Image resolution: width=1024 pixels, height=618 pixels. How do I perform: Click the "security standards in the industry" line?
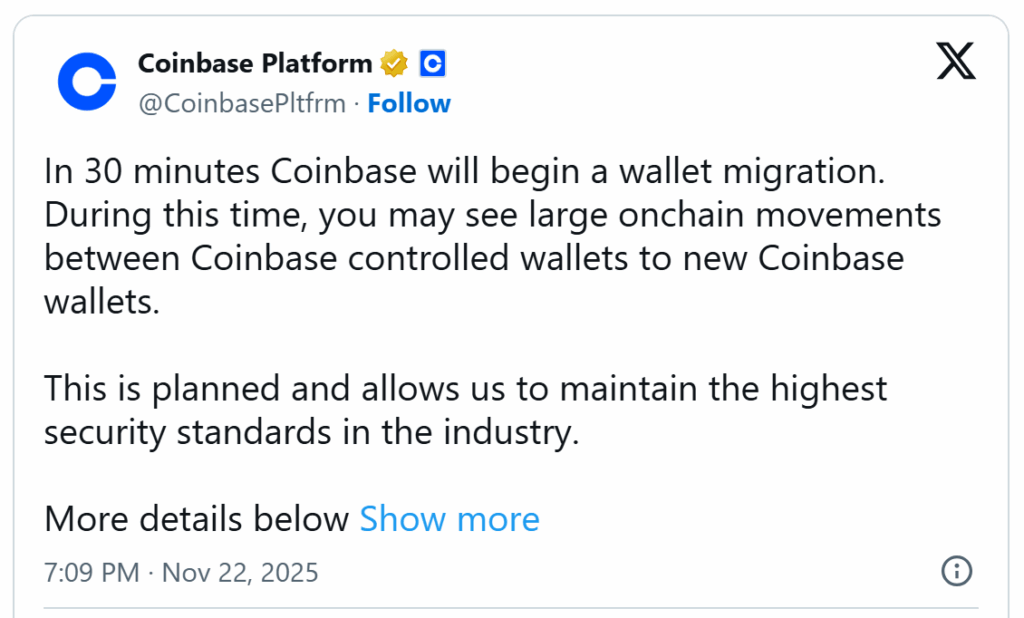311,433
